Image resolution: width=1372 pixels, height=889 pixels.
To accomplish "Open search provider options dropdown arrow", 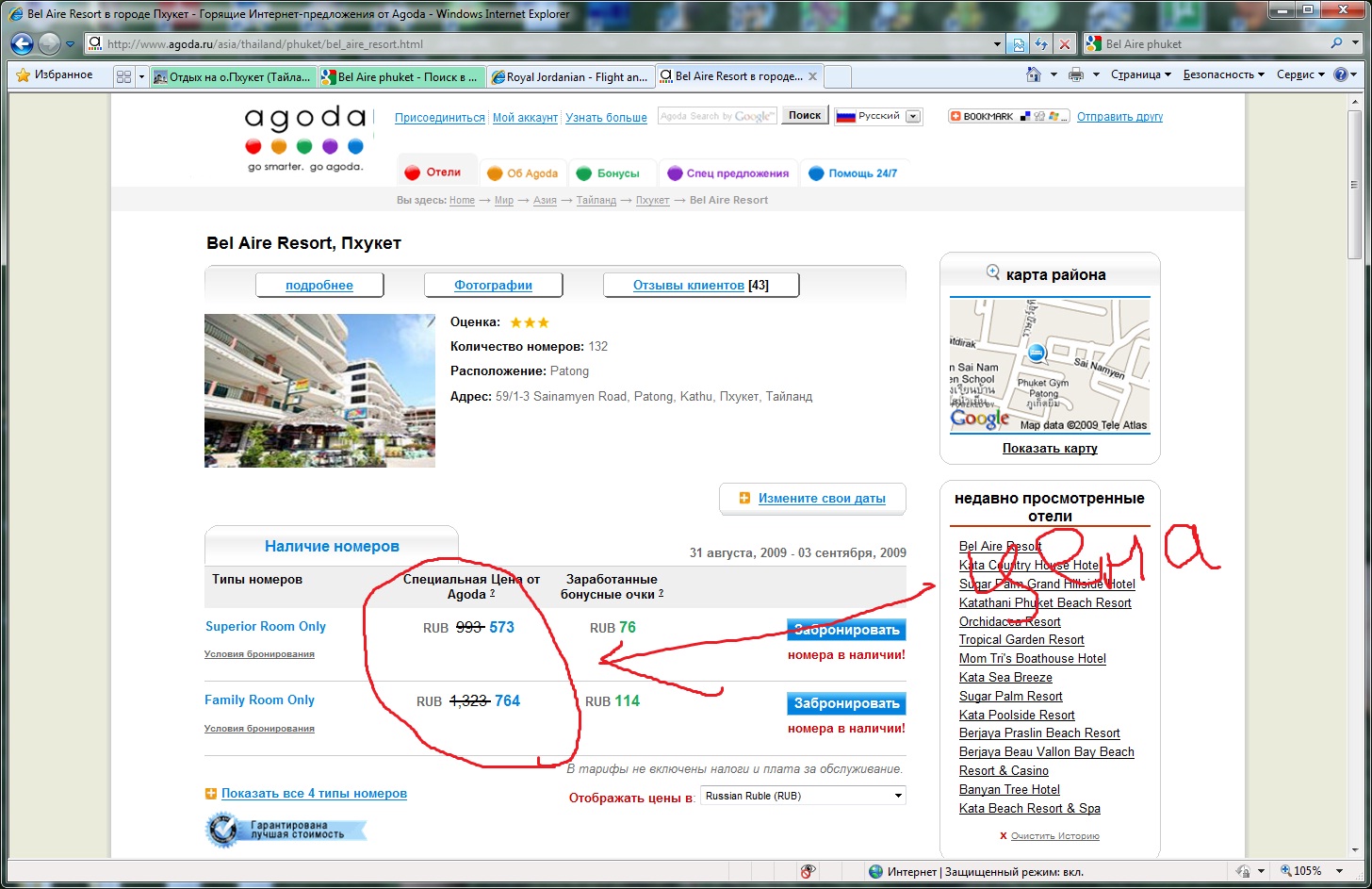I will tap(1353, 43).
